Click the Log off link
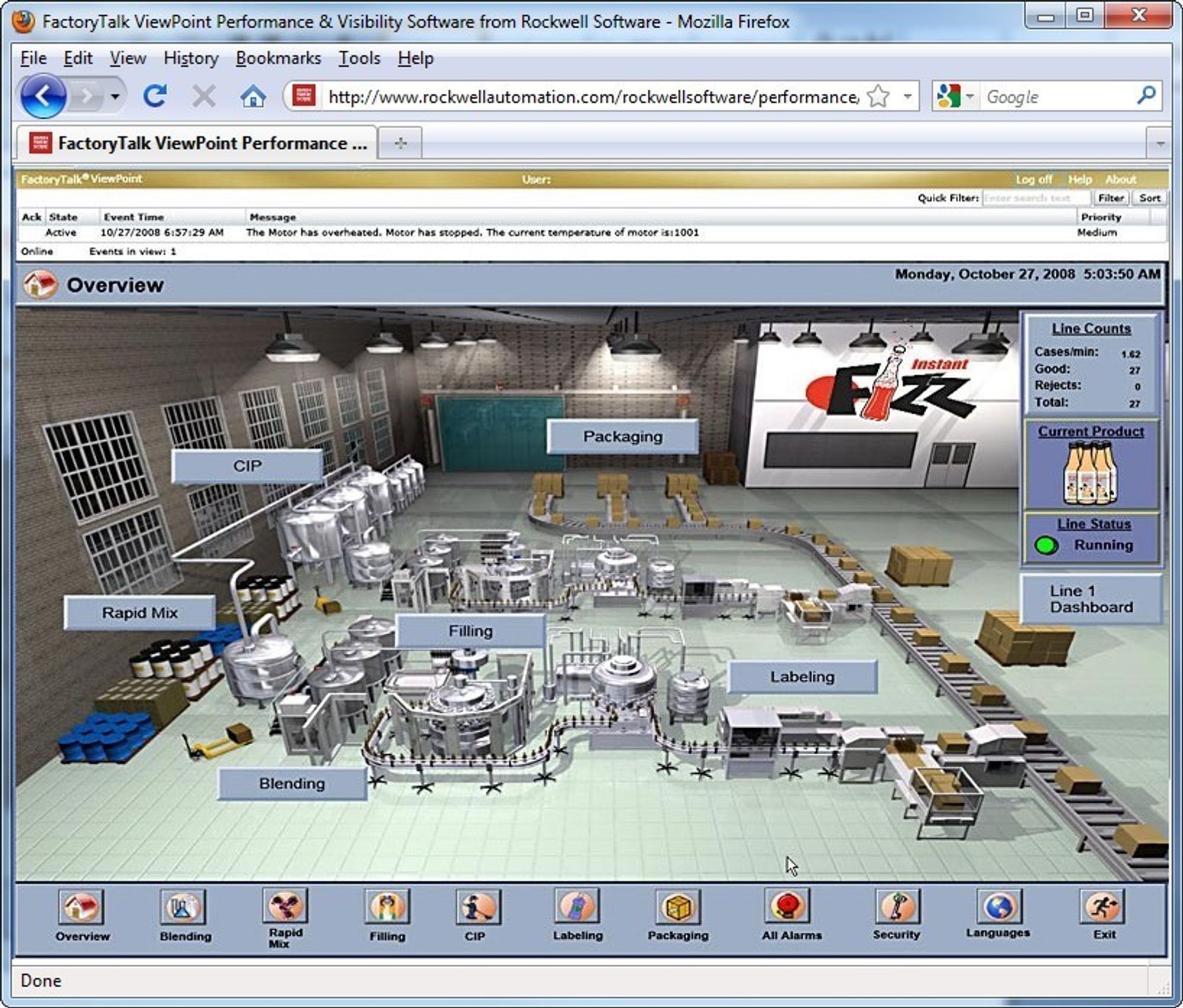The height and width of the screenshot is (1008, 1183). (1034, 179)
